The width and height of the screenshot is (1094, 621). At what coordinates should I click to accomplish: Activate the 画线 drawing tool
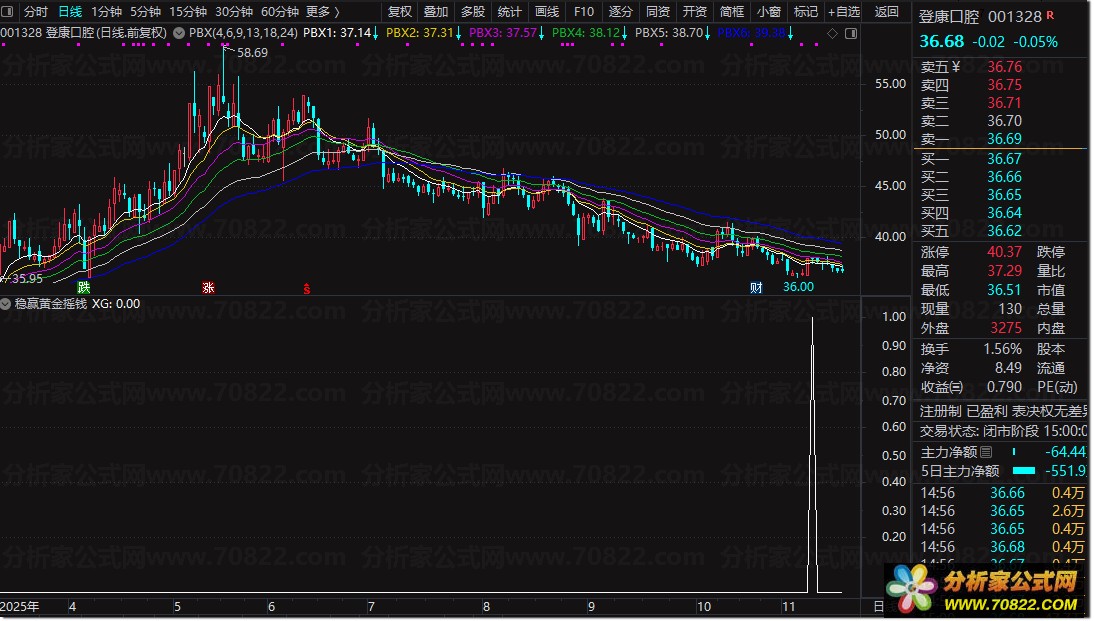[546, 11]
